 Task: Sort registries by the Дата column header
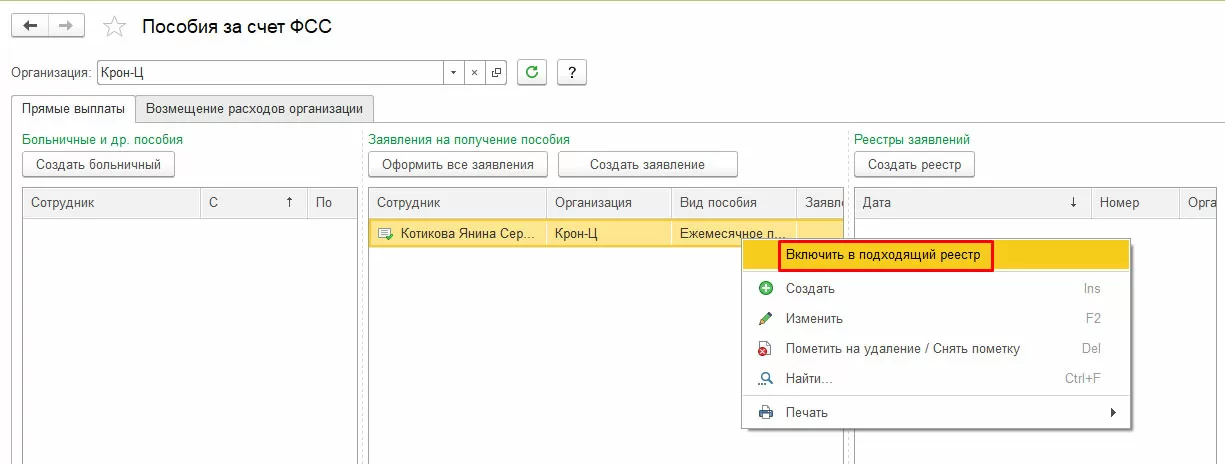coord(973,202)
